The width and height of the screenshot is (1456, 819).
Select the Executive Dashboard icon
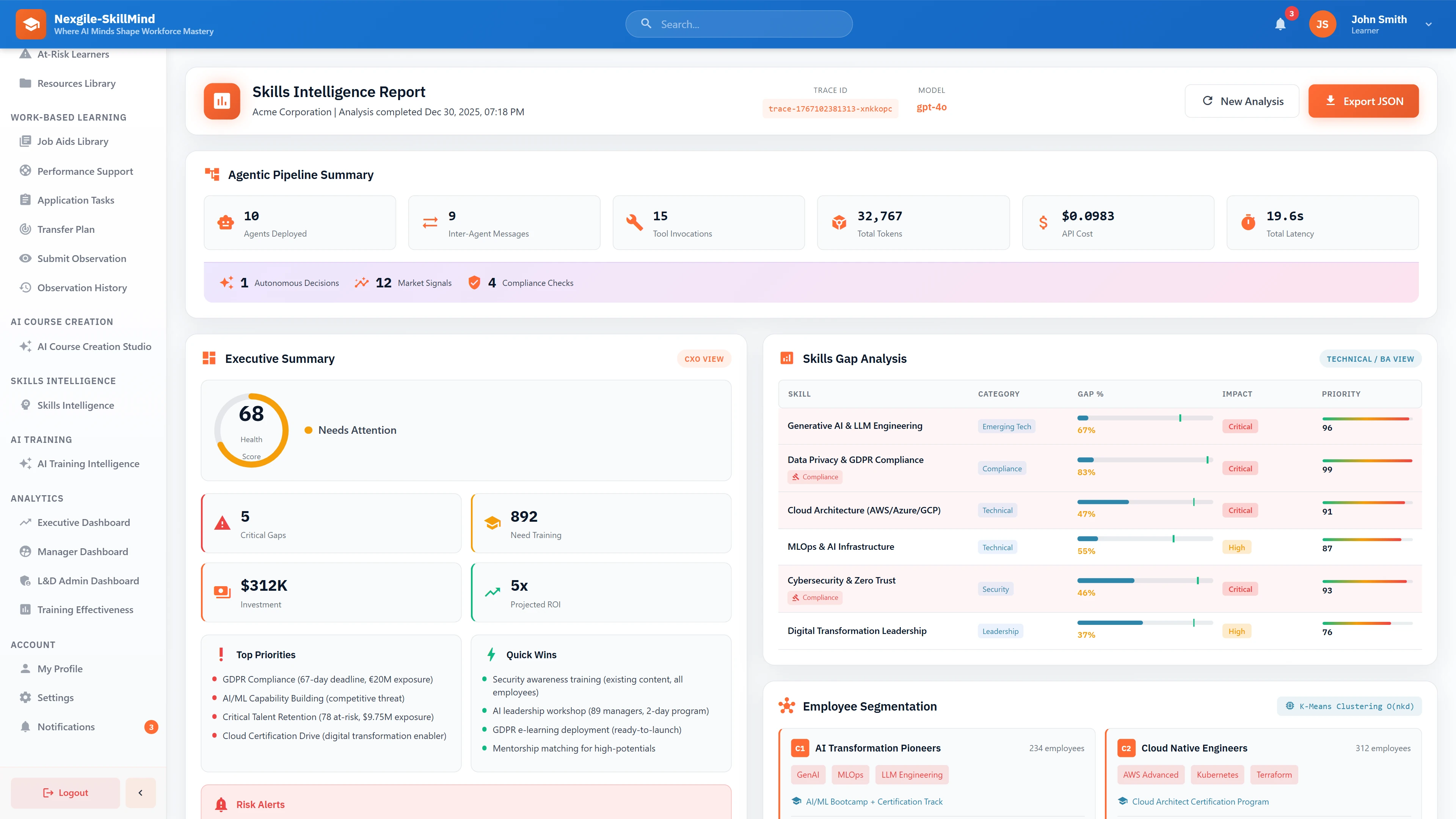(x=25, y=522)
